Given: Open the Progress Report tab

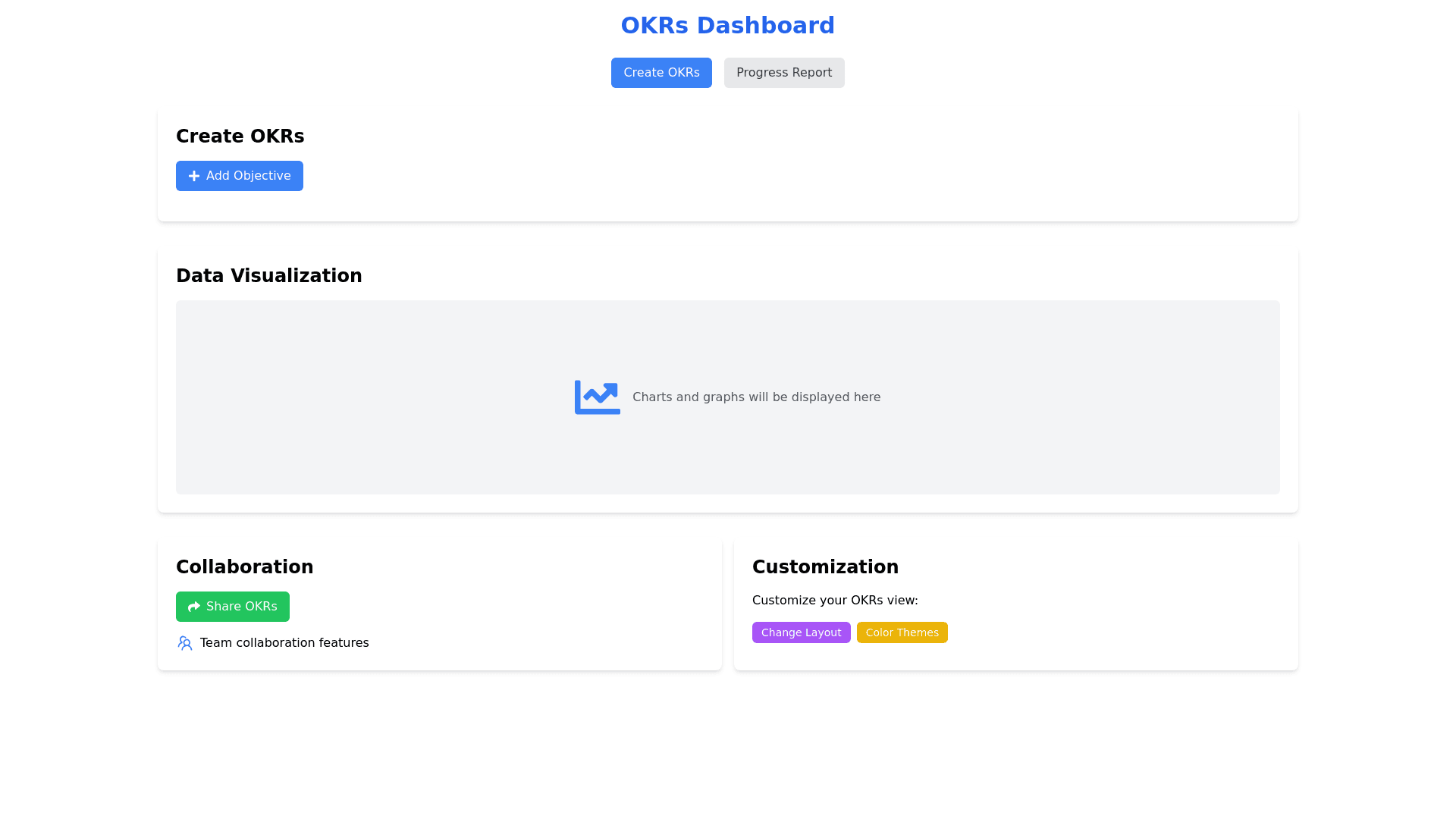Looking at the screenshot, I should pos(783,73).
